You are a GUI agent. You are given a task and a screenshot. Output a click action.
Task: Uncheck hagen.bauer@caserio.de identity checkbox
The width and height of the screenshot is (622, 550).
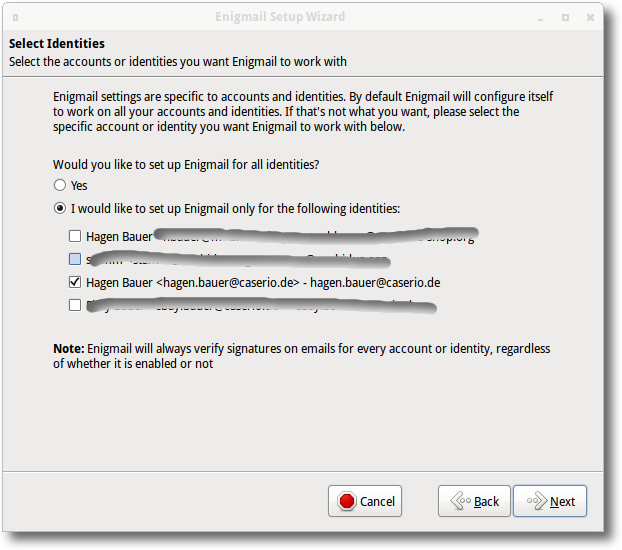(x=75, y=282)
